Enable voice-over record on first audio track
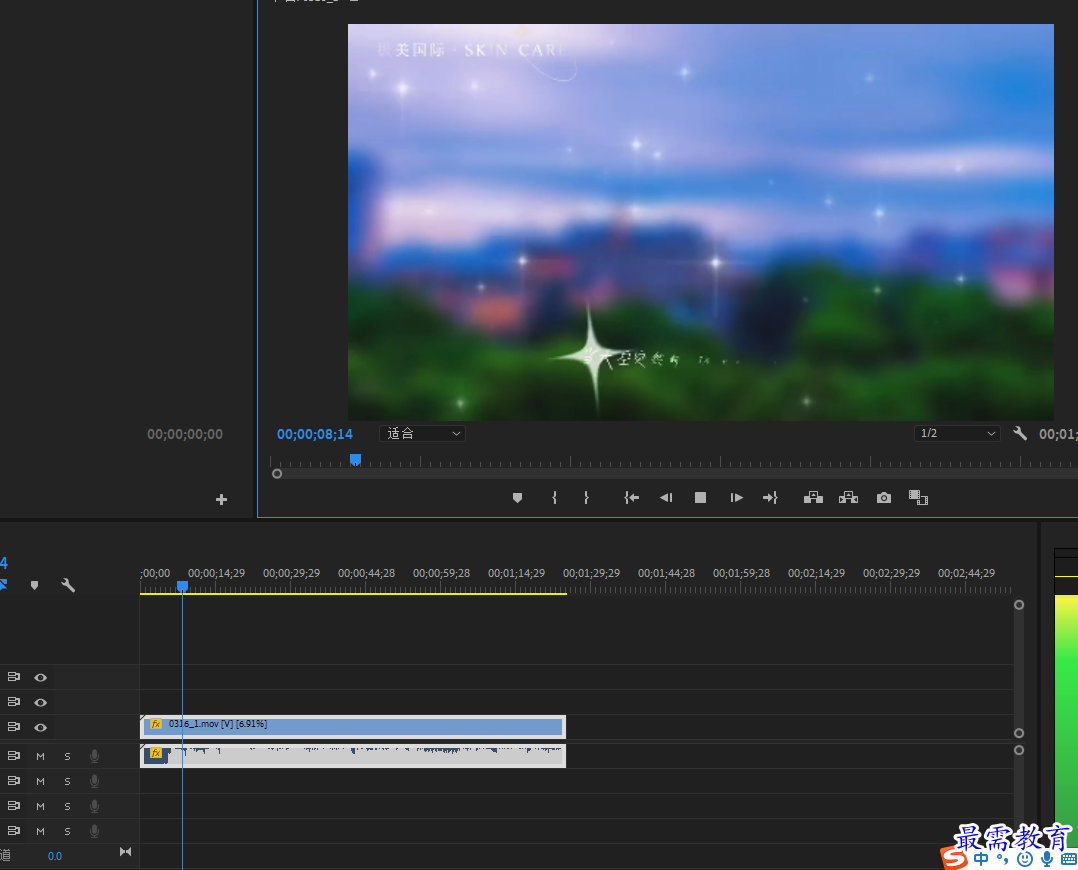This screenshot has height=870, width=1078. pyautogui.click(x=94, y=757)
